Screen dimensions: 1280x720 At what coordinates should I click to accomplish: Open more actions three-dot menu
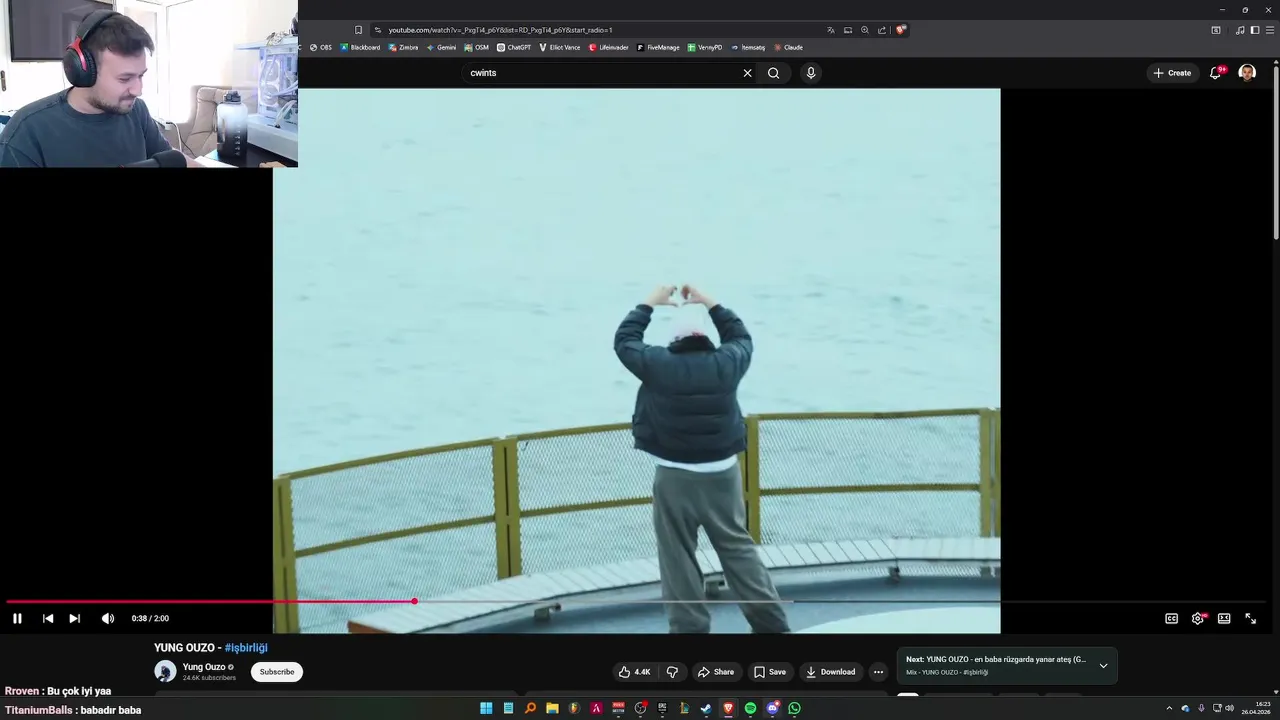878,672
